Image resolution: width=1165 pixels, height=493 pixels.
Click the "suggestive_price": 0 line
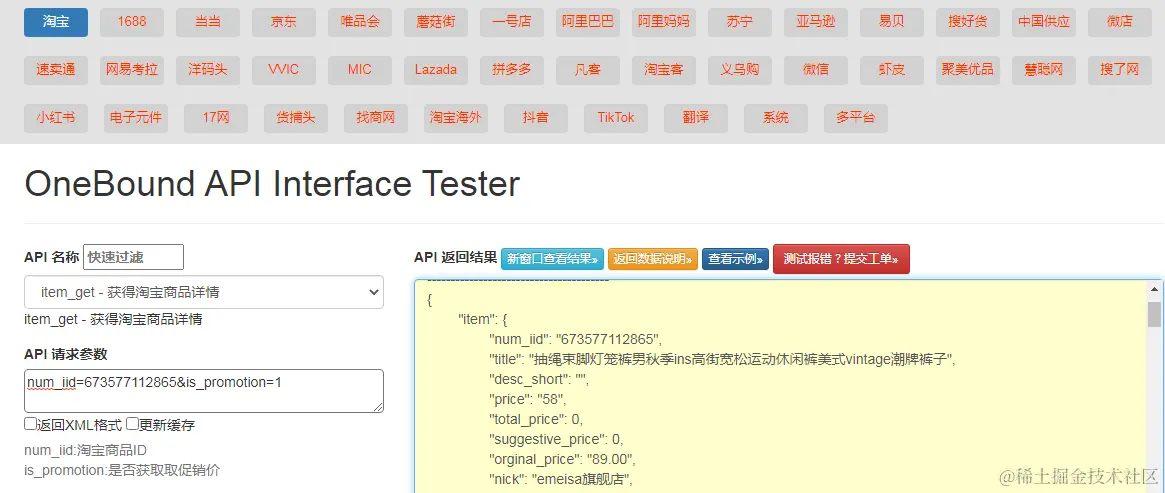tap(556, 438)
